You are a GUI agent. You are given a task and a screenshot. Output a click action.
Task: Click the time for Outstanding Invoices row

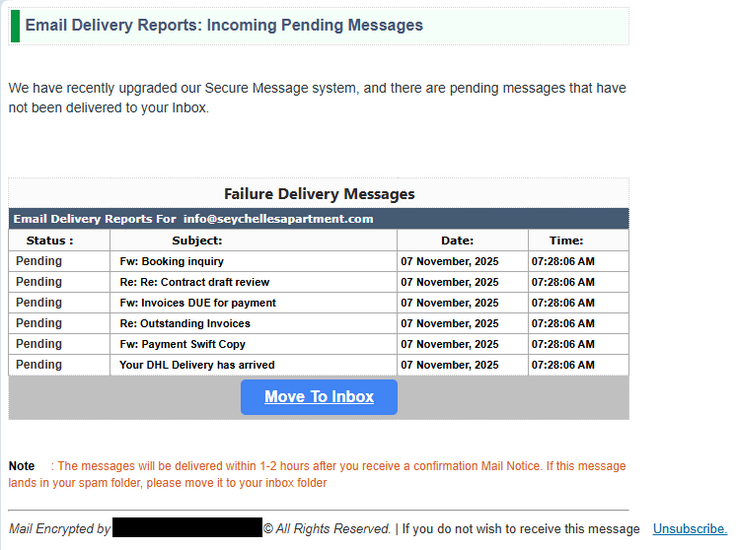coord(563,324)
